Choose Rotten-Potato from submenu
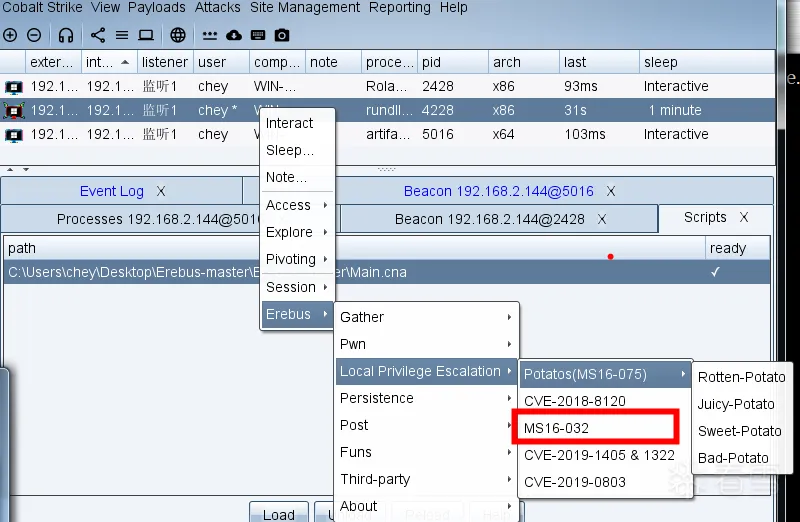Viewport: 800px width, 522px height. (x=741, y=377)
